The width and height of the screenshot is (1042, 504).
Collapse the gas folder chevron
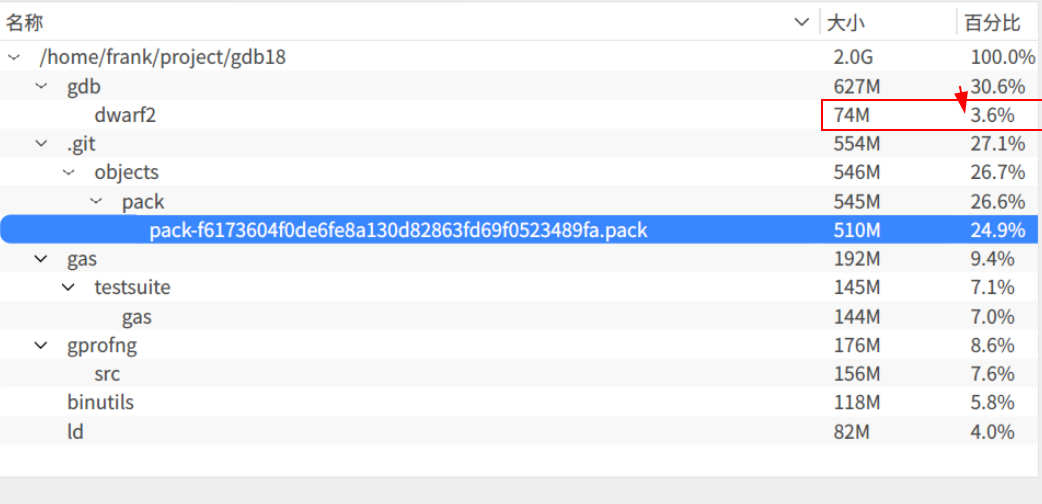(x=41, y=260)
